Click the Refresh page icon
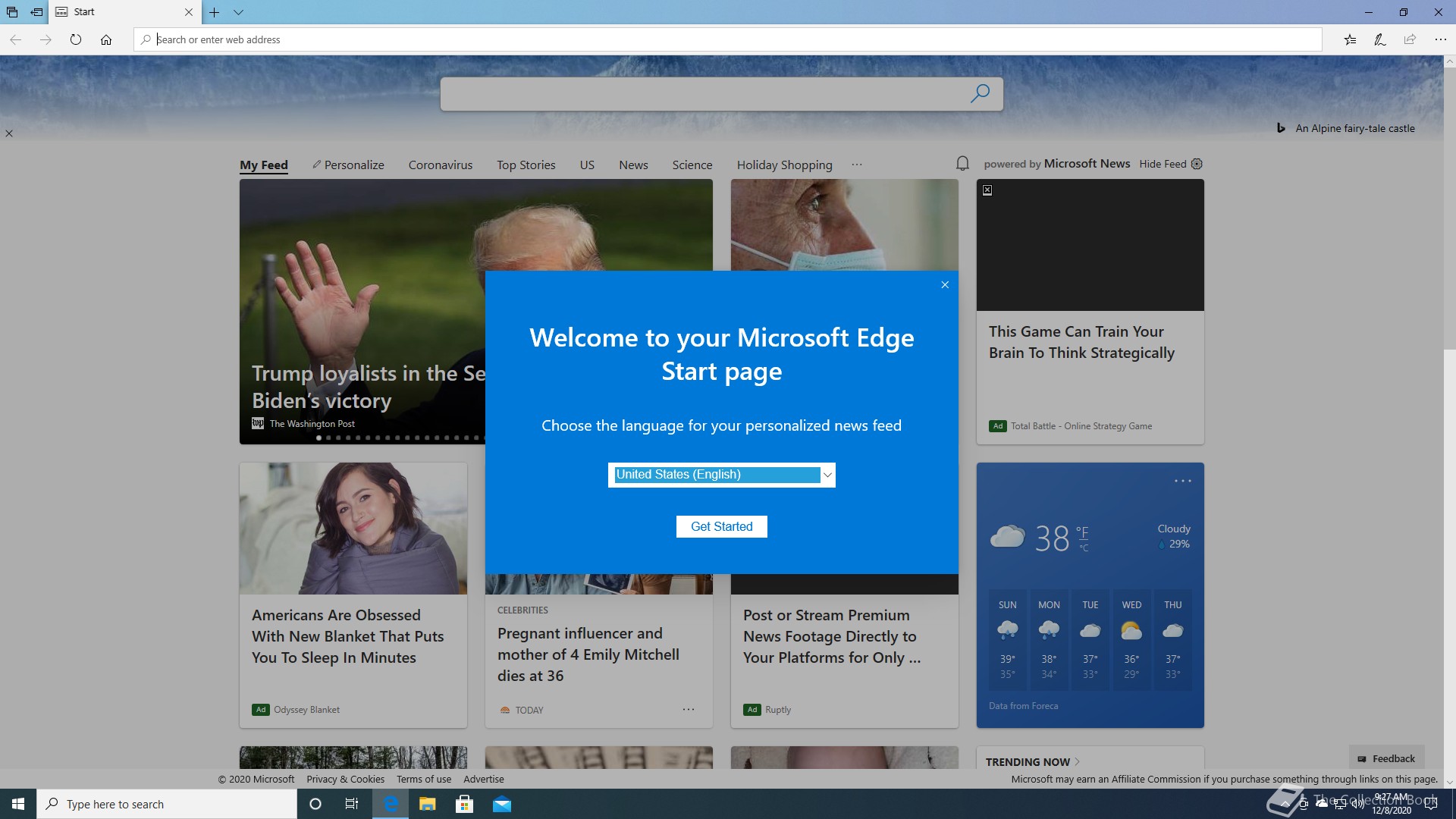 coord(76,39)
